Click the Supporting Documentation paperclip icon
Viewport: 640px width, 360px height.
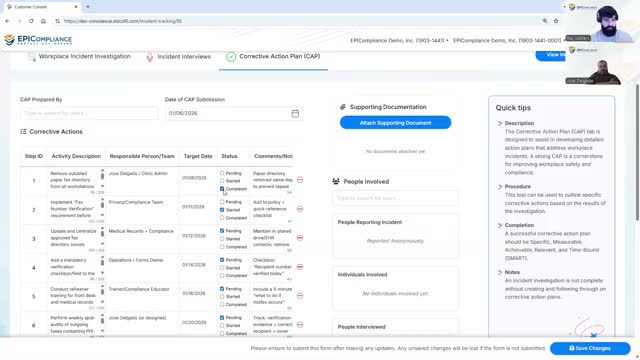(x=343, y=107)
